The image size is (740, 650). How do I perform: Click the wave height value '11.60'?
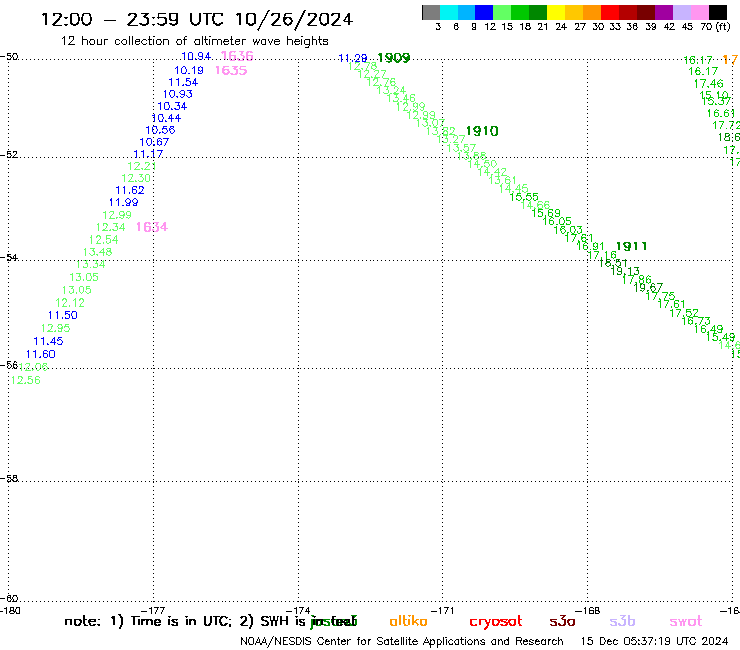point(41,354)
